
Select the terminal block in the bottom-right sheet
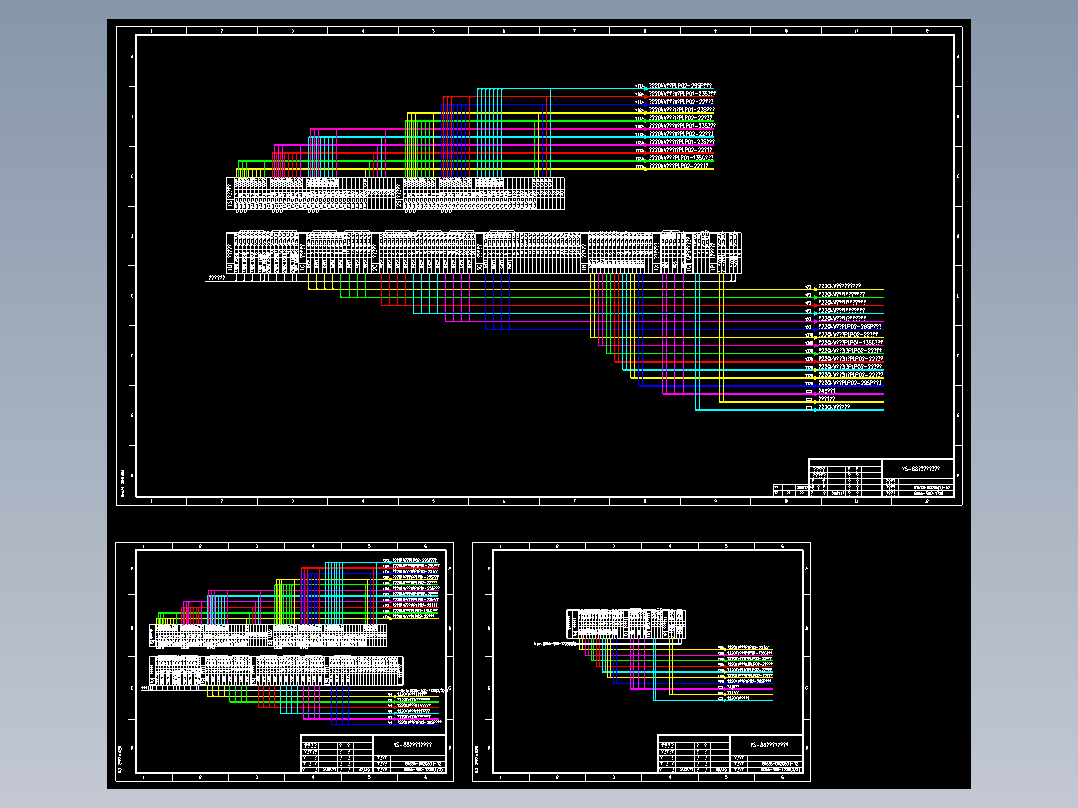click(626, 624)
